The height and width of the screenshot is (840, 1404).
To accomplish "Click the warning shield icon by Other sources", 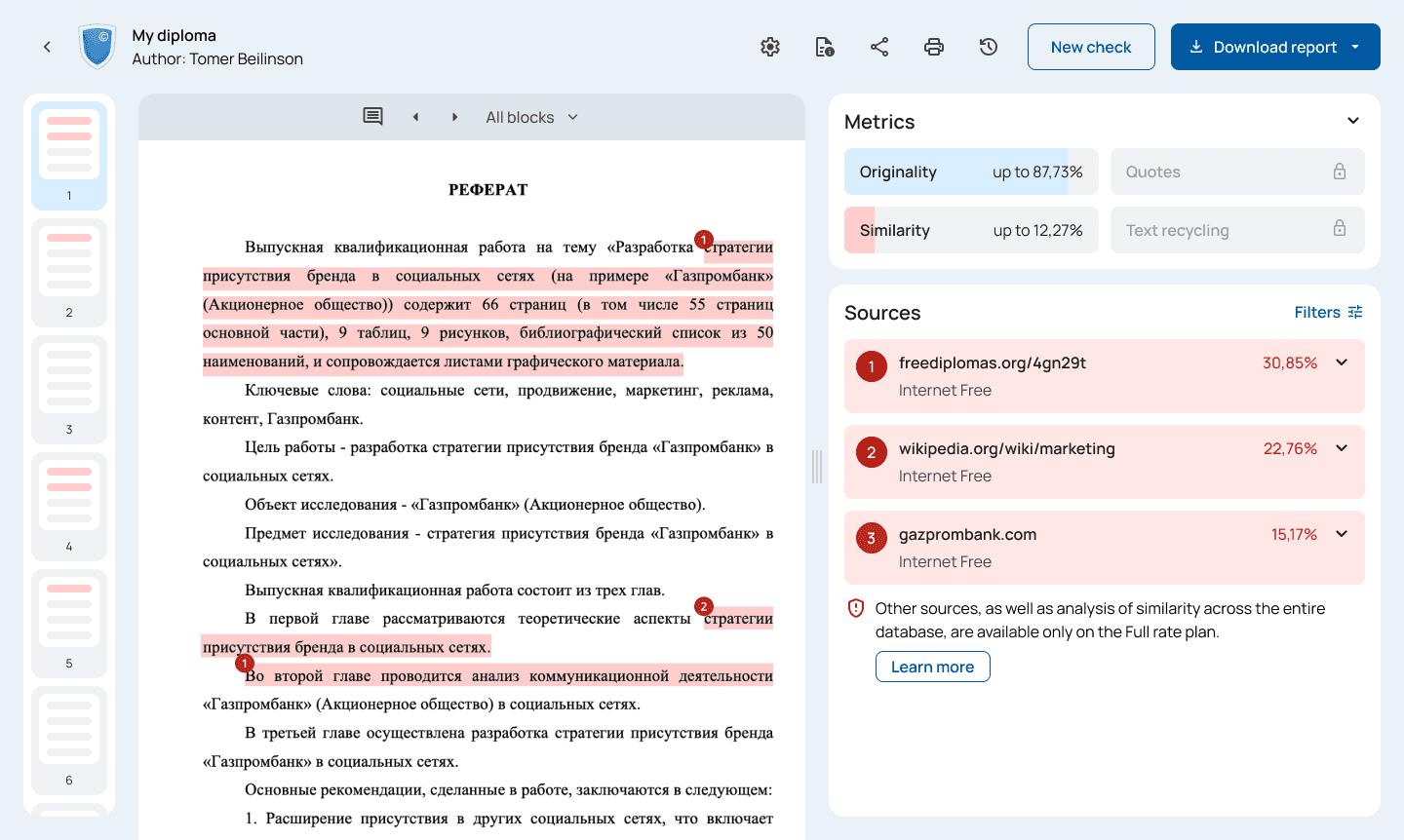I will 856,608.
